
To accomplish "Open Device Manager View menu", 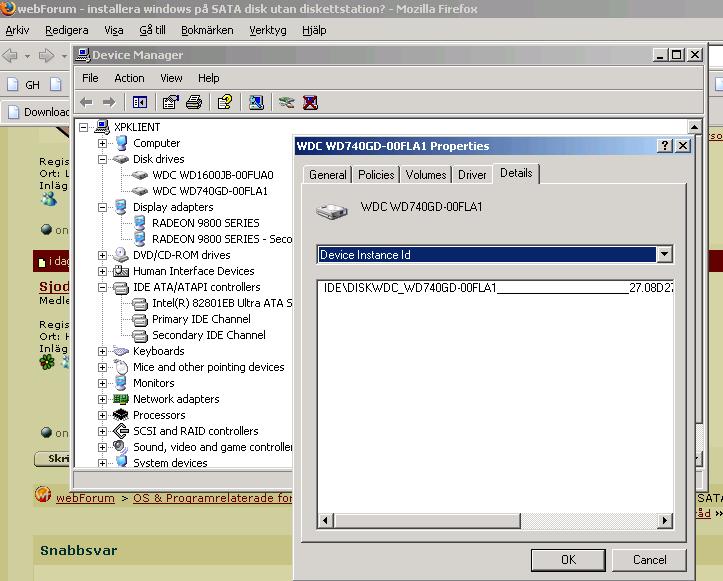I will point(171,78).
